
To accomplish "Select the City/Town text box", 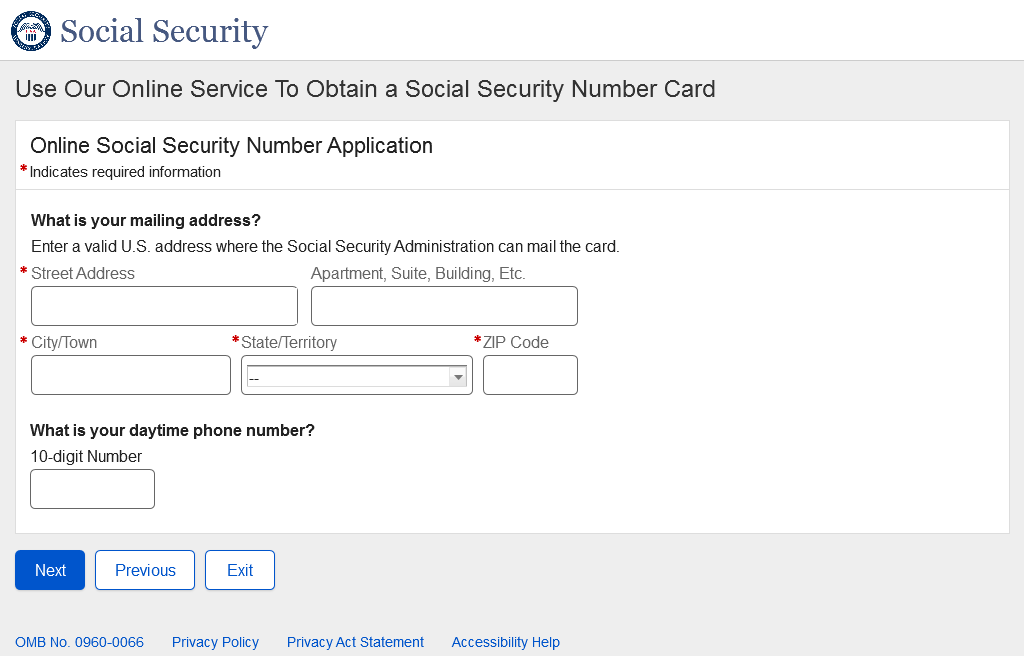I will [131, 375].
